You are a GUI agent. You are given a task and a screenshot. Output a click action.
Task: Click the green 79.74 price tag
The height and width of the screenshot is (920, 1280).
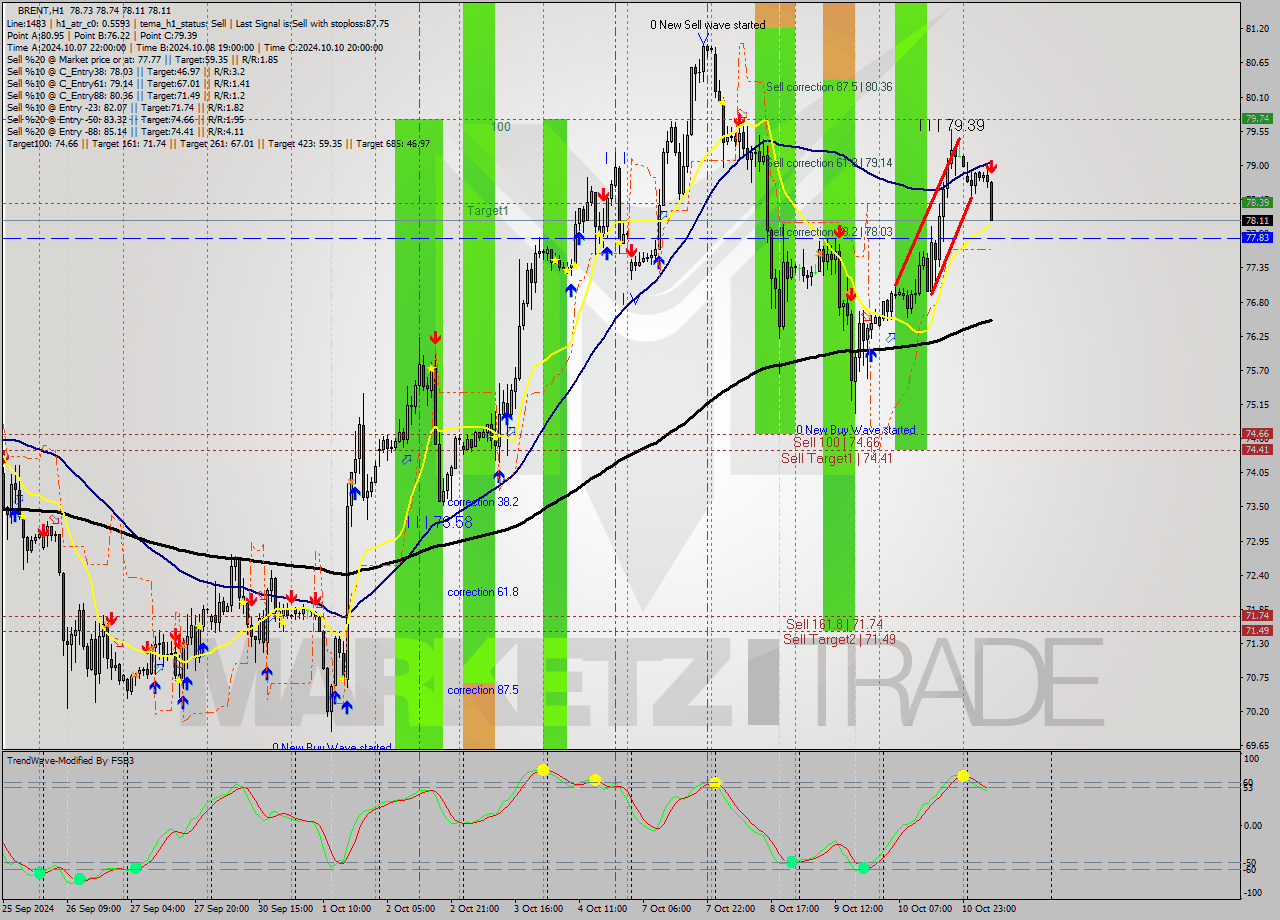1257,118
